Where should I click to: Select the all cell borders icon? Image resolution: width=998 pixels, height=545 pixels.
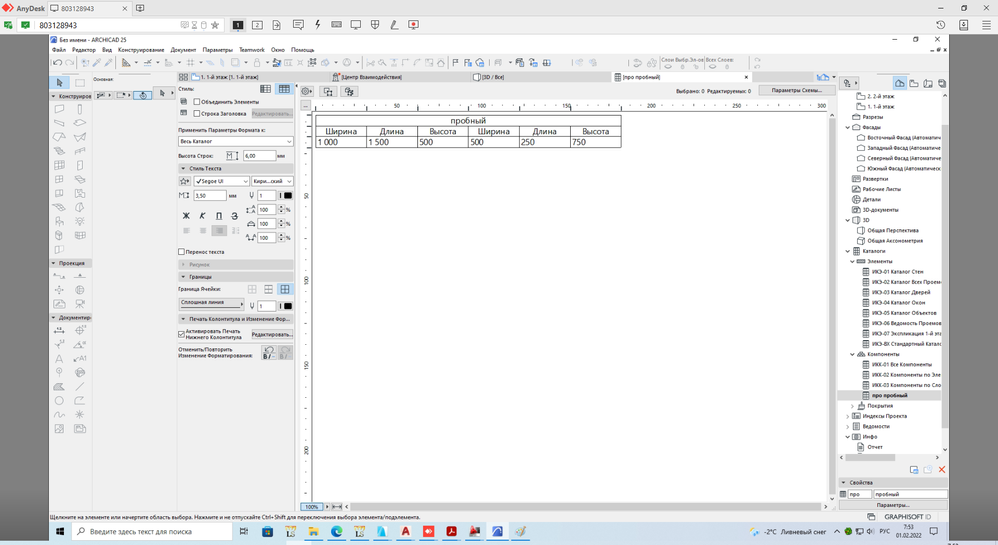[x=285, y=289]
